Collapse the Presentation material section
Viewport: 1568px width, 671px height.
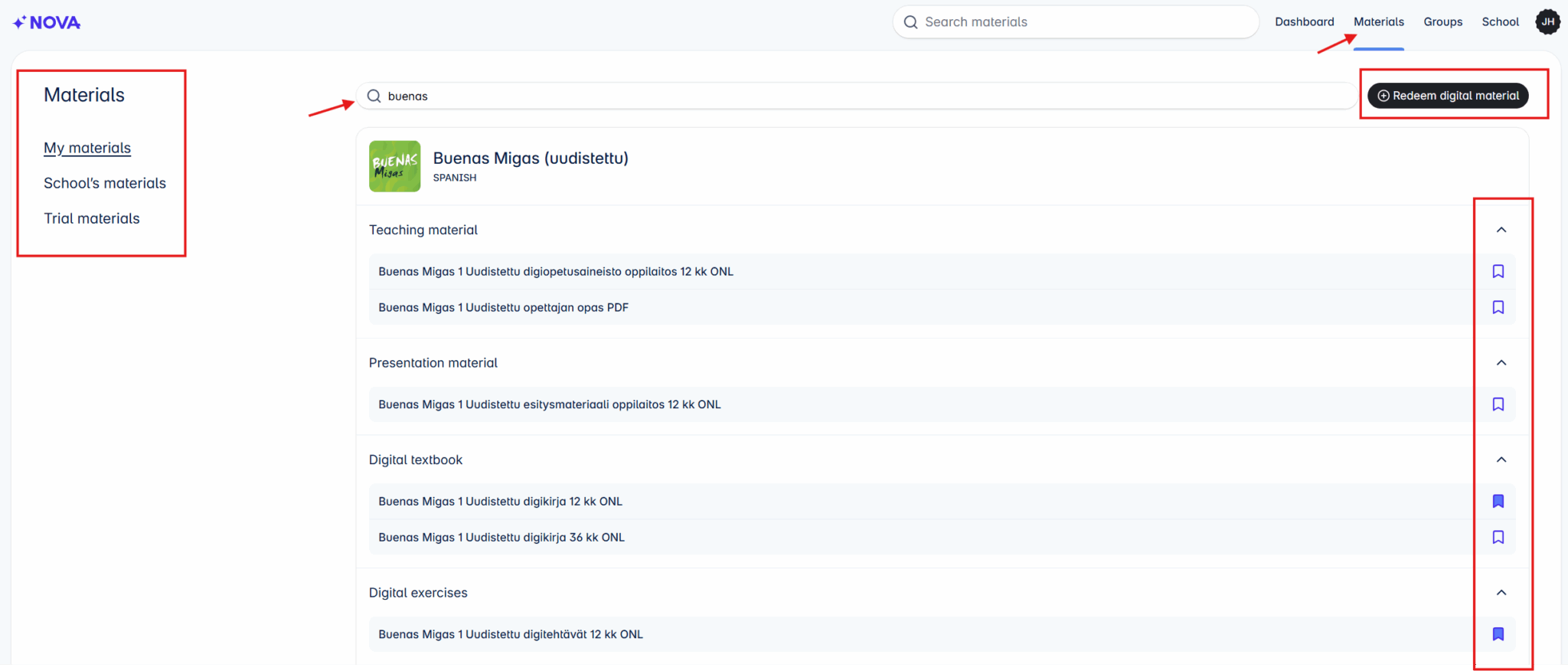[x=1501, y=362]
